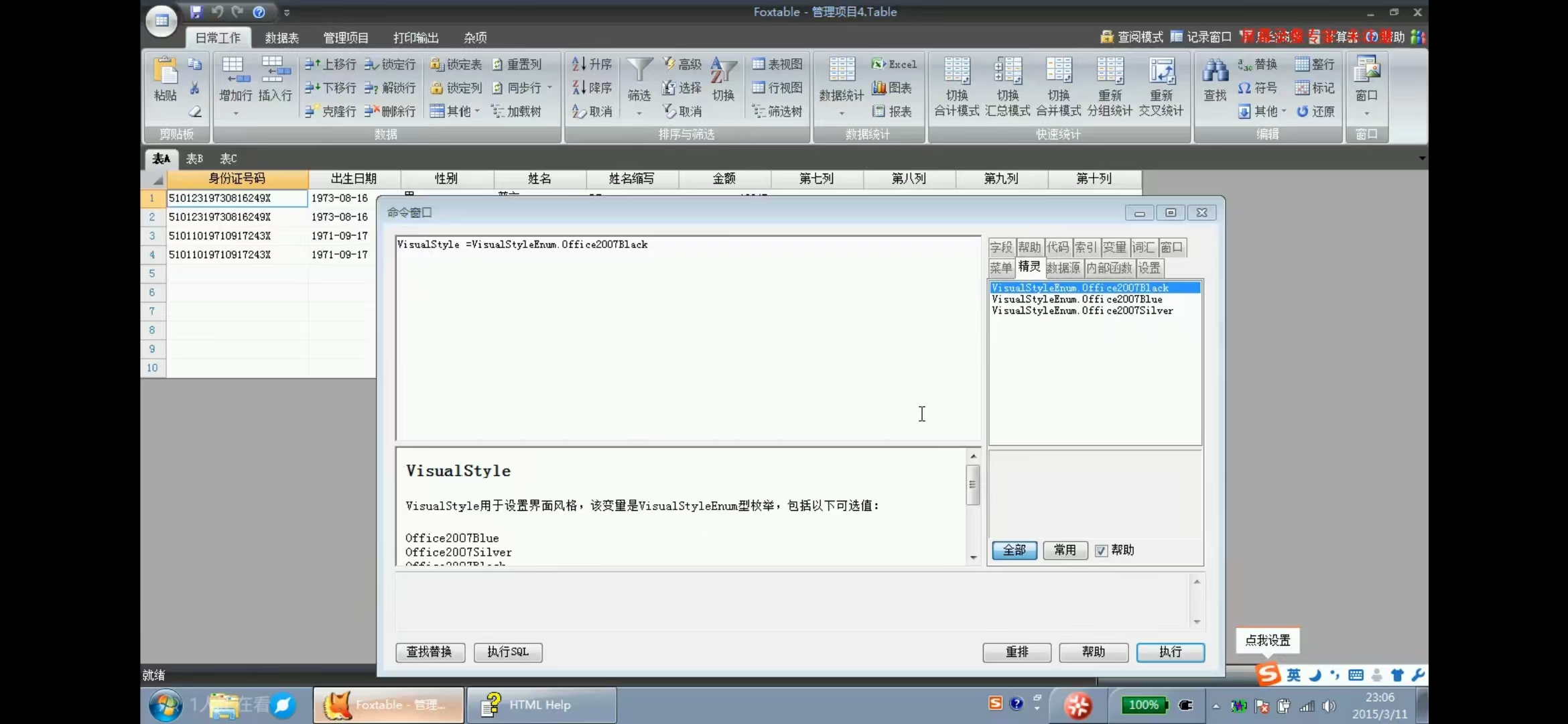
Task: Select the 字段 tab in command window
Action: coord(1001,247)
